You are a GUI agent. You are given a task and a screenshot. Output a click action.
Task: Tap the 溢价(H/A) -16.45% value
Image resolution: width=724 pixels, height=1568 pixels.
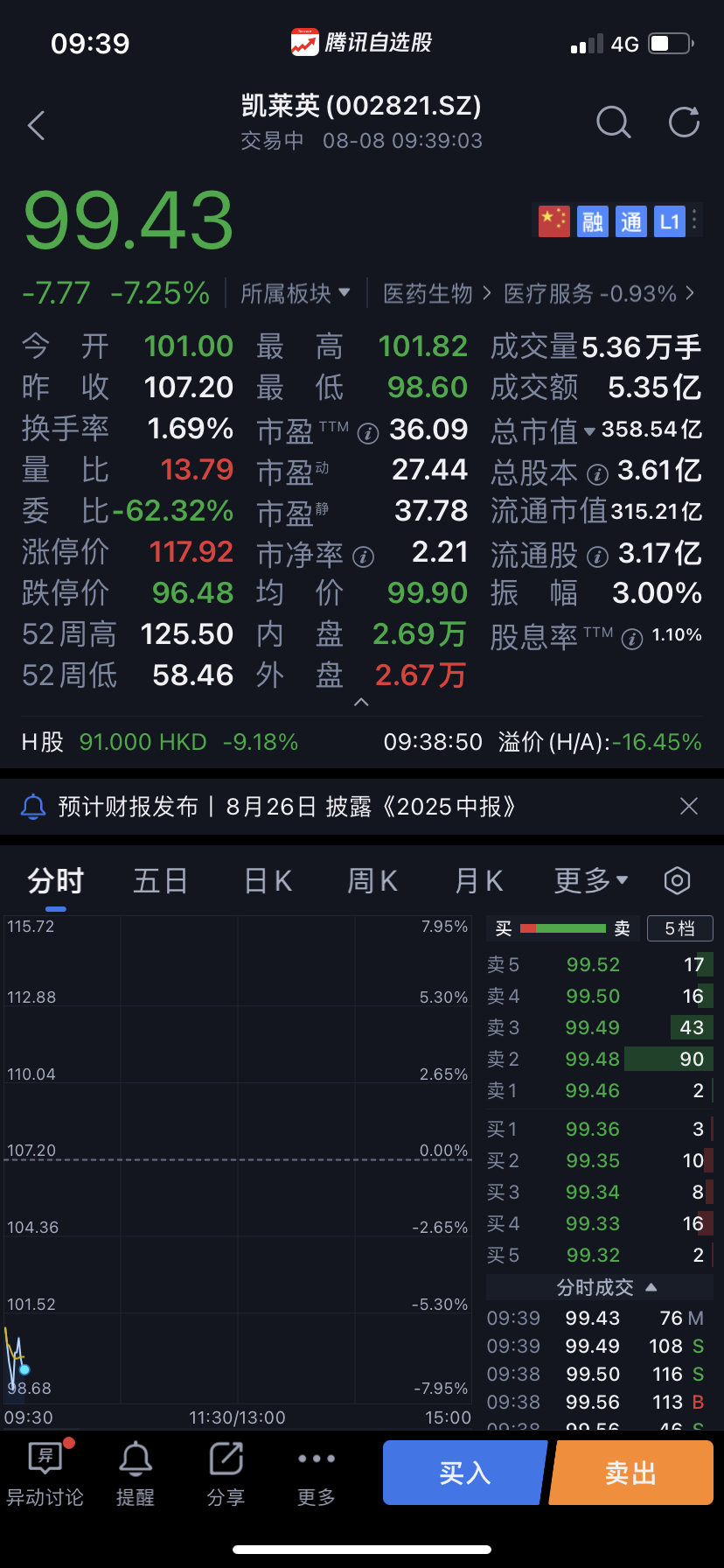pyautogui.click(x=656, y=742)
